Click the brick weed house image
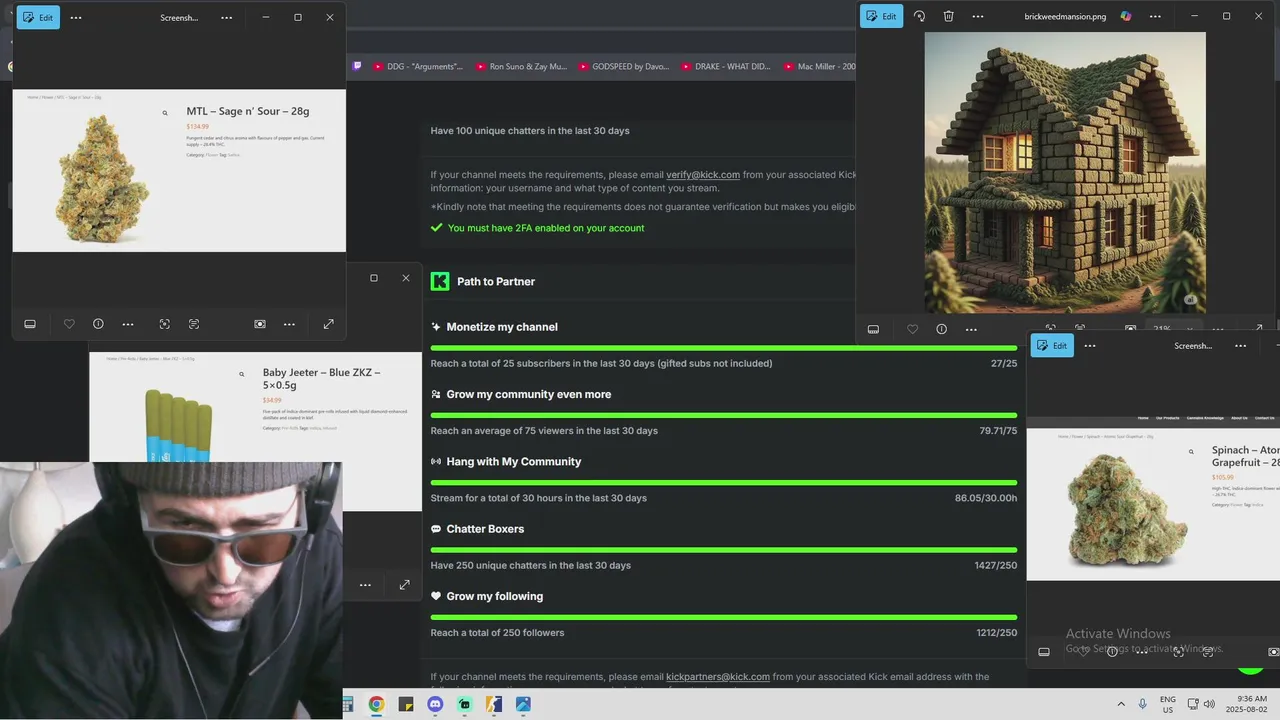The height and width of the screenshot is (720, 1280). pos(1065,172)
